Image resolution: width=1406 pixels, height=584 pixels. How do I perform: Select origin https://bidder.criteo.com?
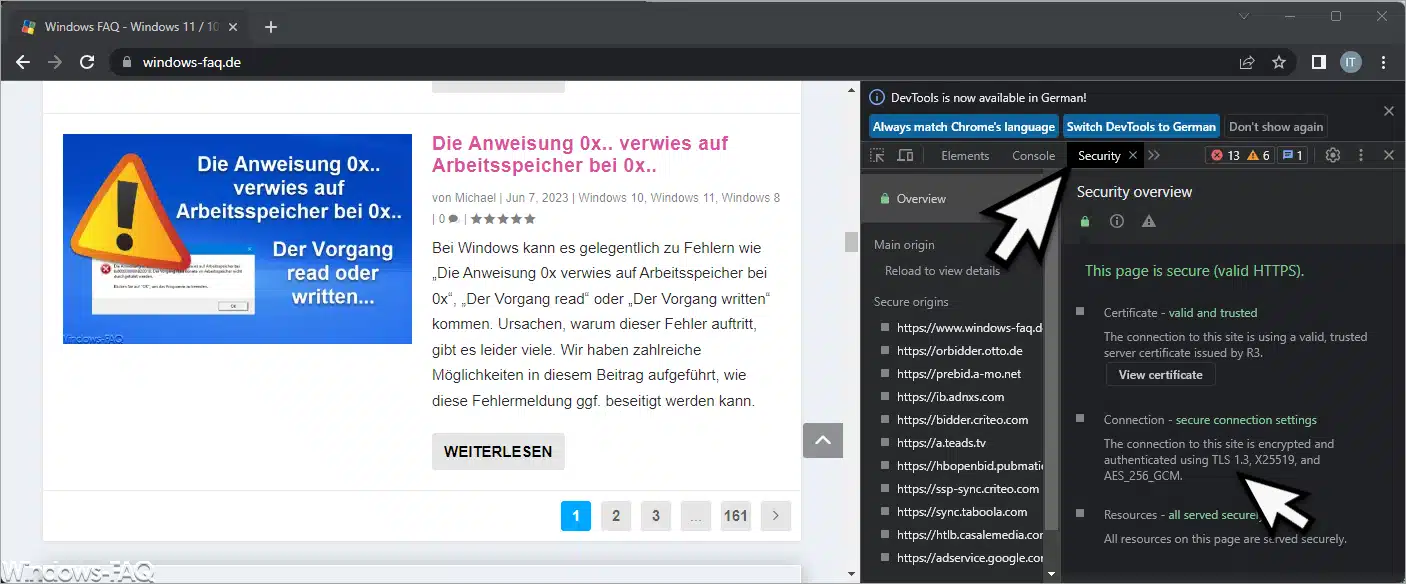pos(963,420)
